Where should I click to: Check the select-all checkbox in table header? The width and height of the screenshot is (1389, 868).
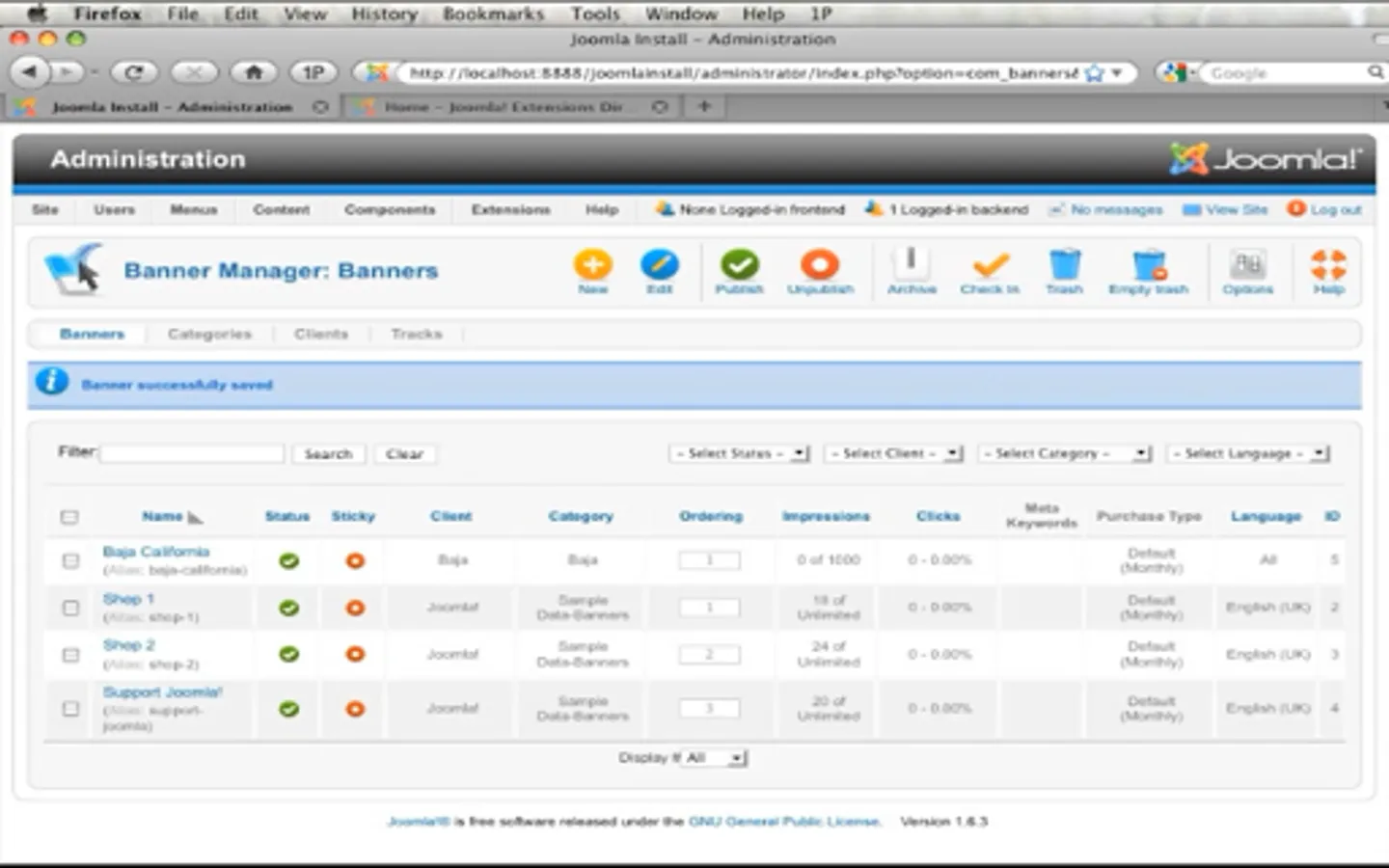tap(69, 517)
